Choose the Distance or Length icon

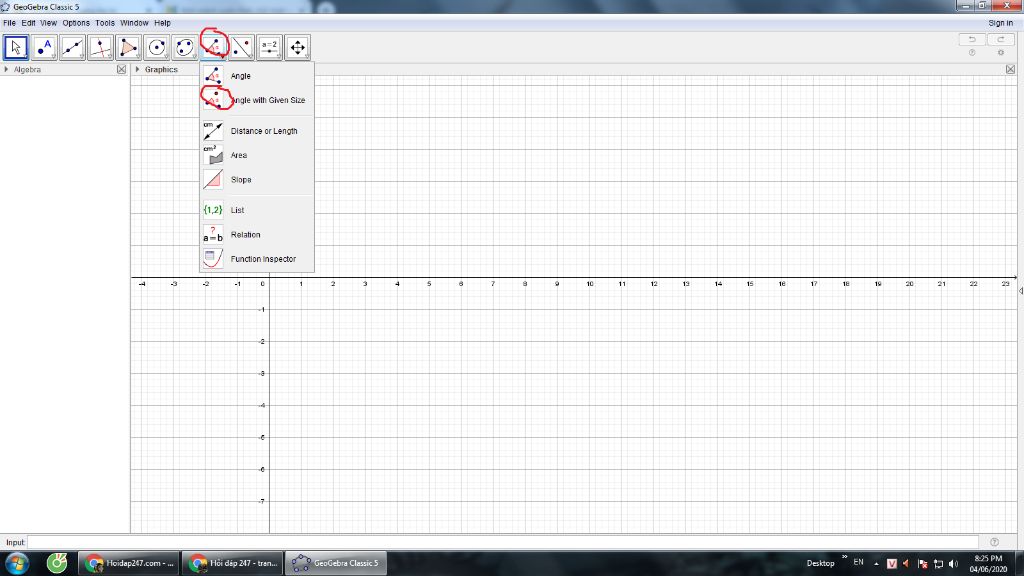[213, 131]
